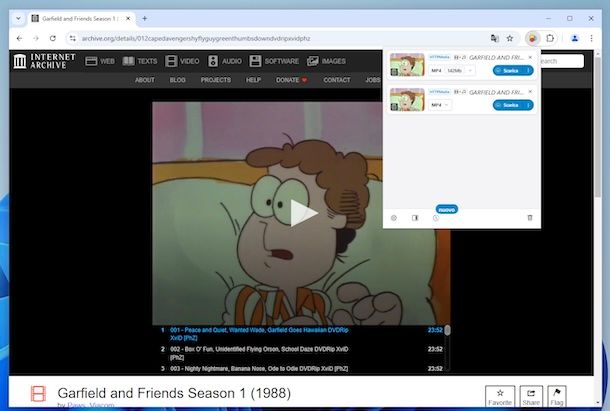The image size is (610, 411).
Task: Open the IMAGES section of Internet Archive
Action: pyautogui.click(x=326, y=61)
